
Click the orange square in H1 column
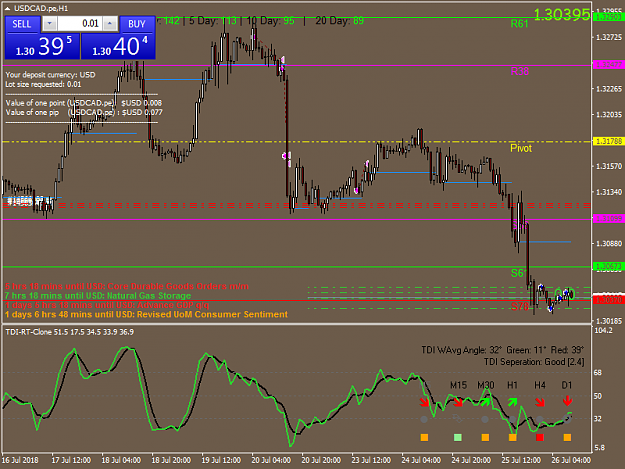513,438
